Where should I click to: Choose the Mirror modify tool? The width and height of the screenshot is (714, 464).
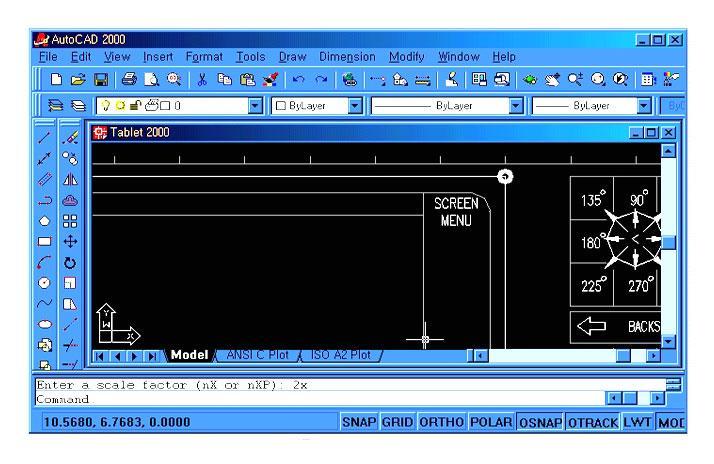(x=70, y=178)
